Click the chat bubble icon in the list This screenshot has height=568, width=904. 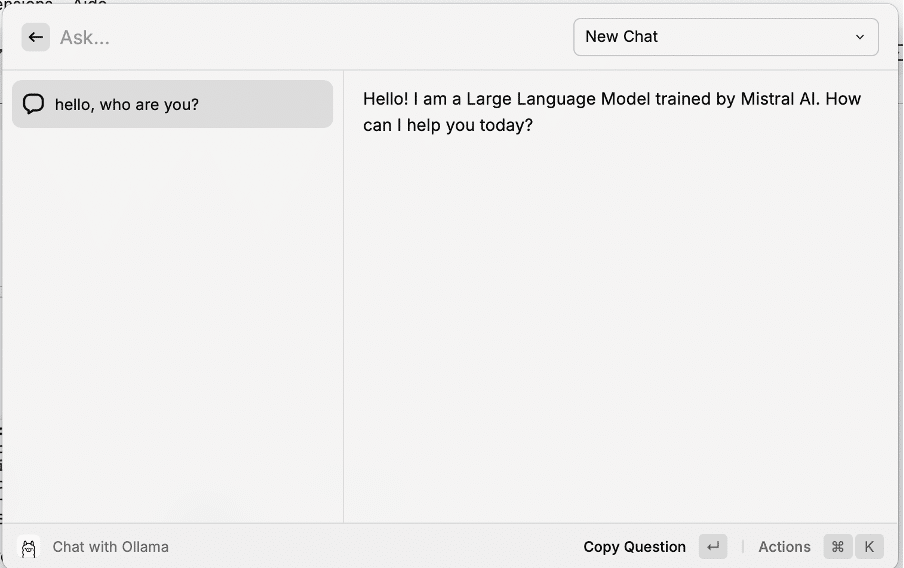[33, 104]
